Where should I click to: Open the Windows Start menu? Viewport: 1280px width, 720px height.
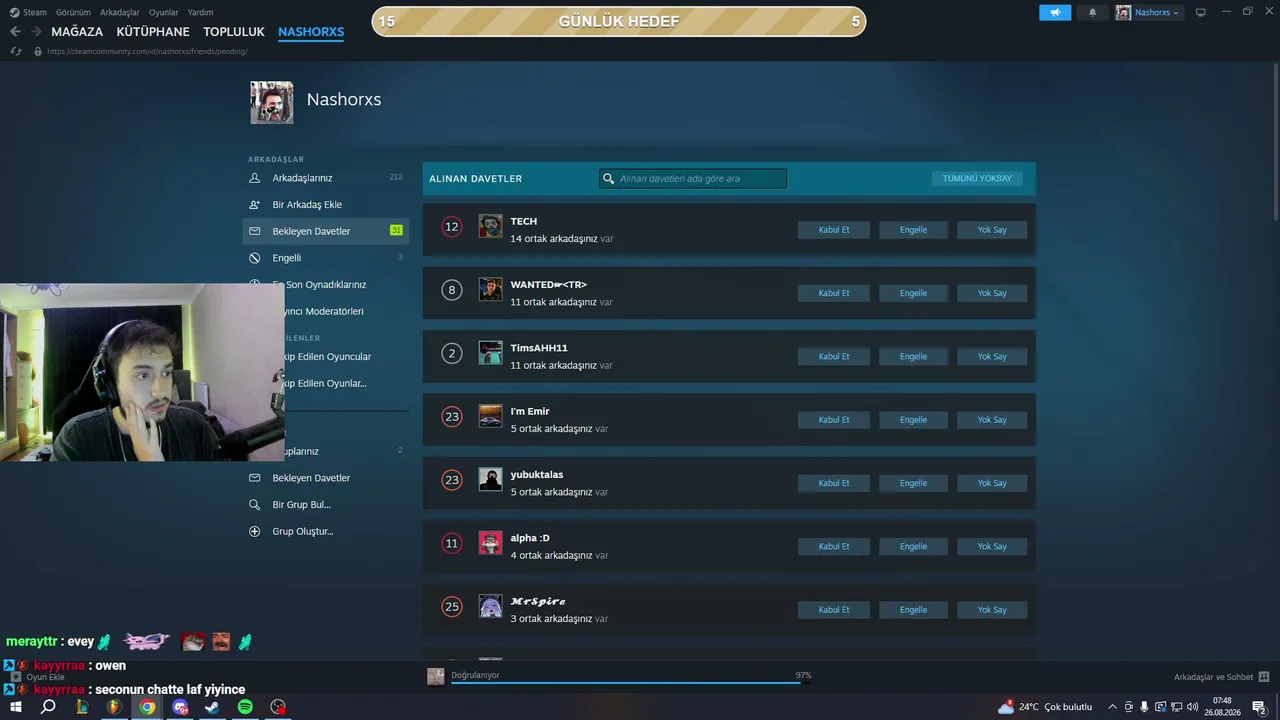pos(16,707)
